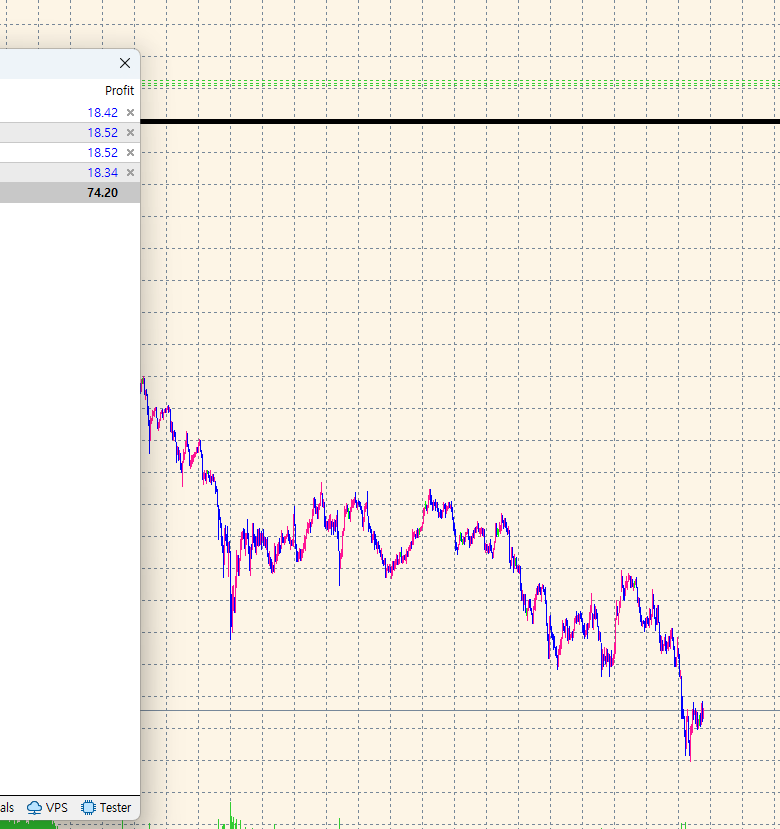Click the VPS cloud icon
This screenshot has width=780, height=829.
click(35, 807)
